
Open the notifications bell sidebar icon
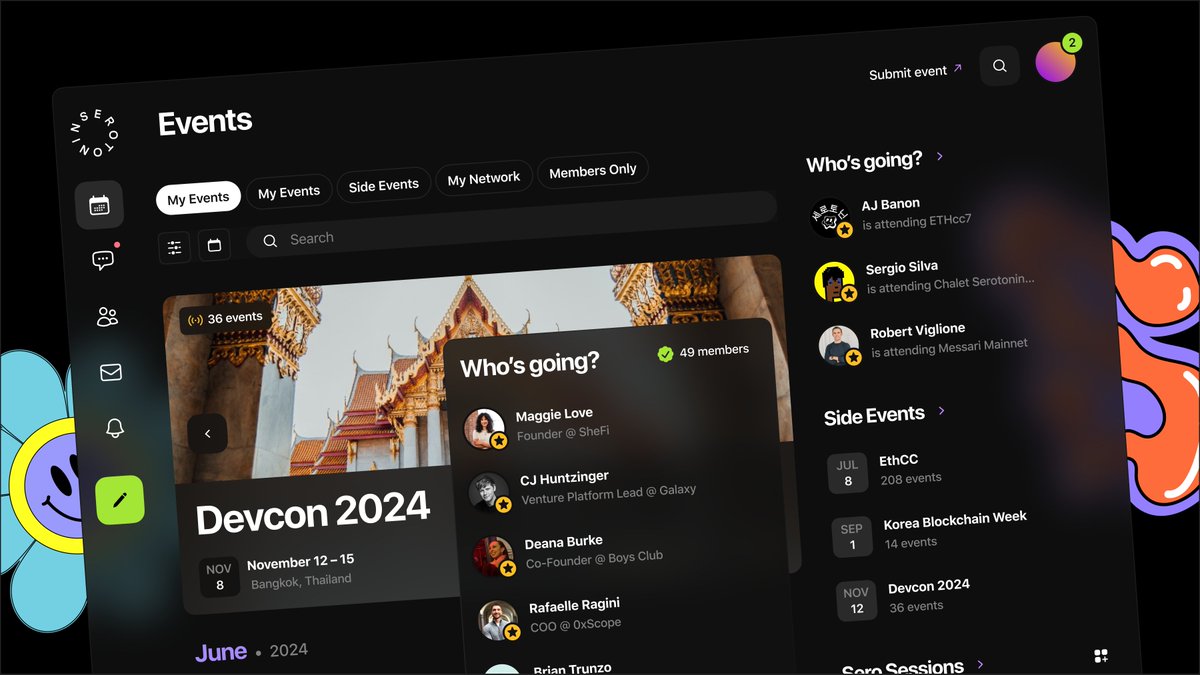click(115, 428)
